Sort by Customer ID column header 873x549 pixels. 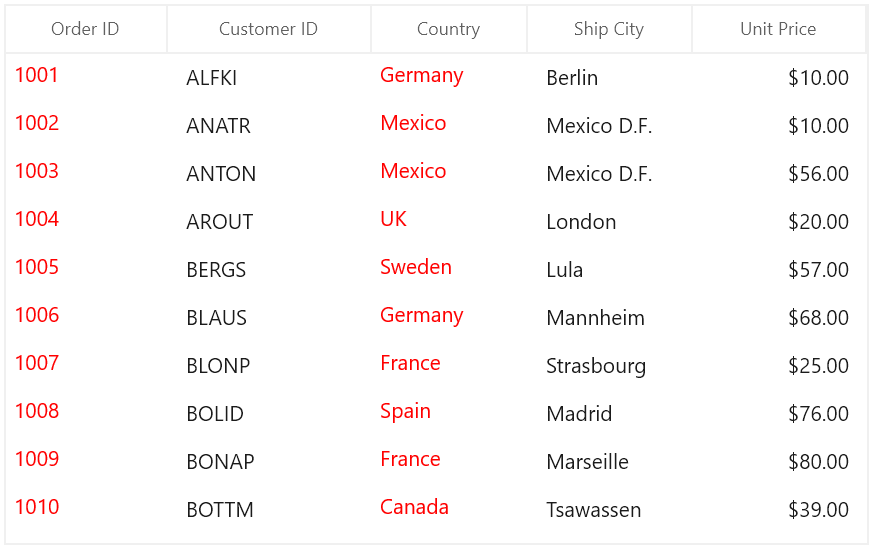point(269,29)
